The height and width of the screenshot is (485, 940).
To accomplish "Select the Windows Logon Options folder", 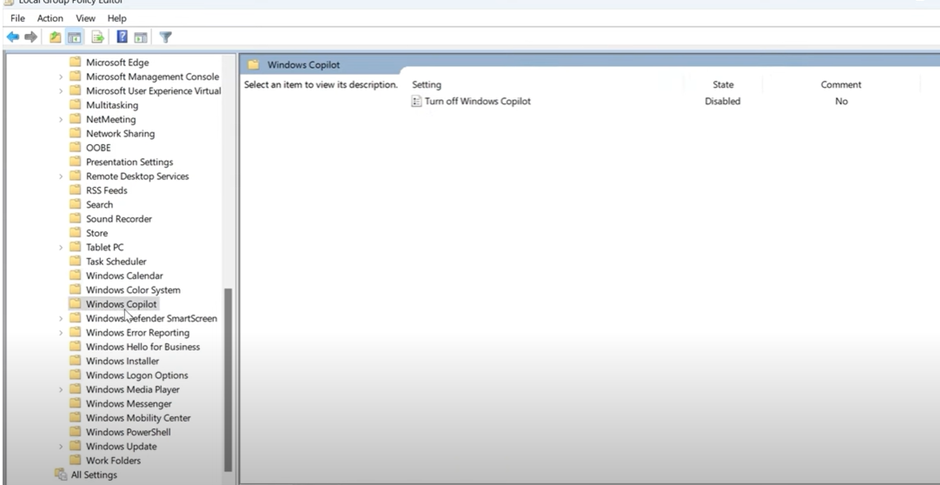I will 137,375.
